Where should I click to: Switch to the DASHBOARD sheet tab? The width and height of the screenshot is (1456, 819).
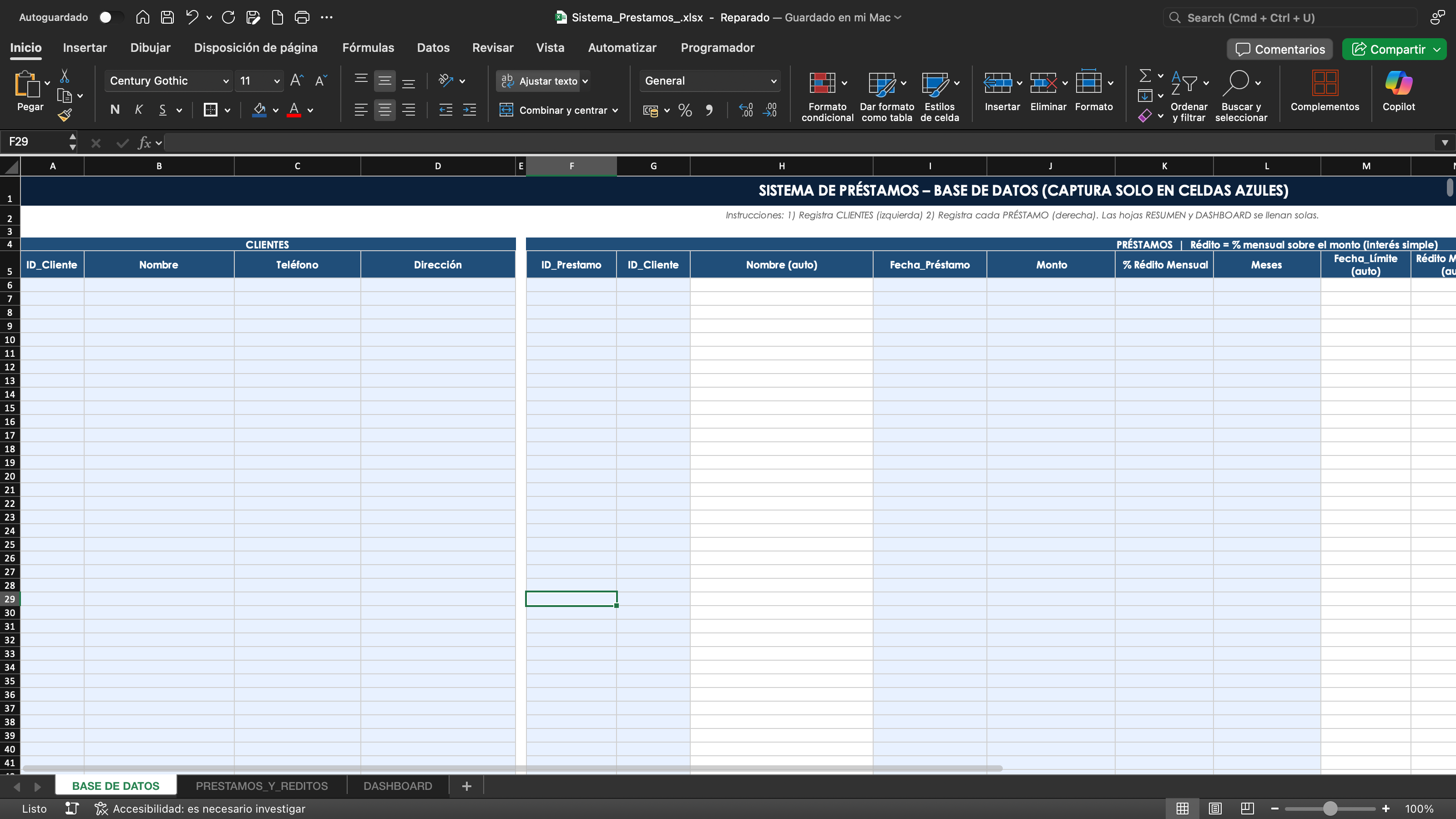click(x=397, y=786)
